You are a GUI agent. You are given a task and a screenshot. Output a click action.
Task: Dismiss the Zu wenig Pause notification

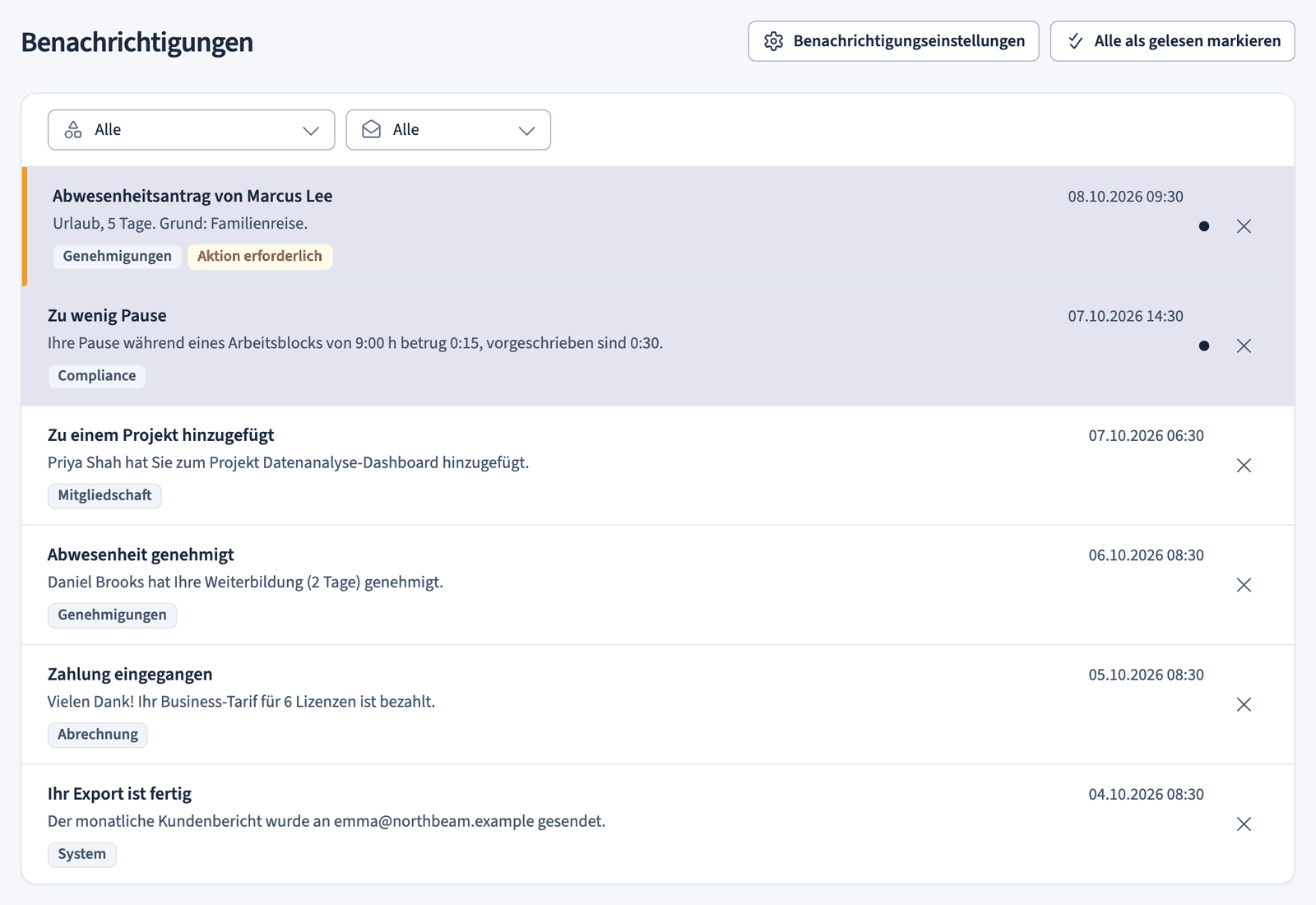coord(1244,346)
